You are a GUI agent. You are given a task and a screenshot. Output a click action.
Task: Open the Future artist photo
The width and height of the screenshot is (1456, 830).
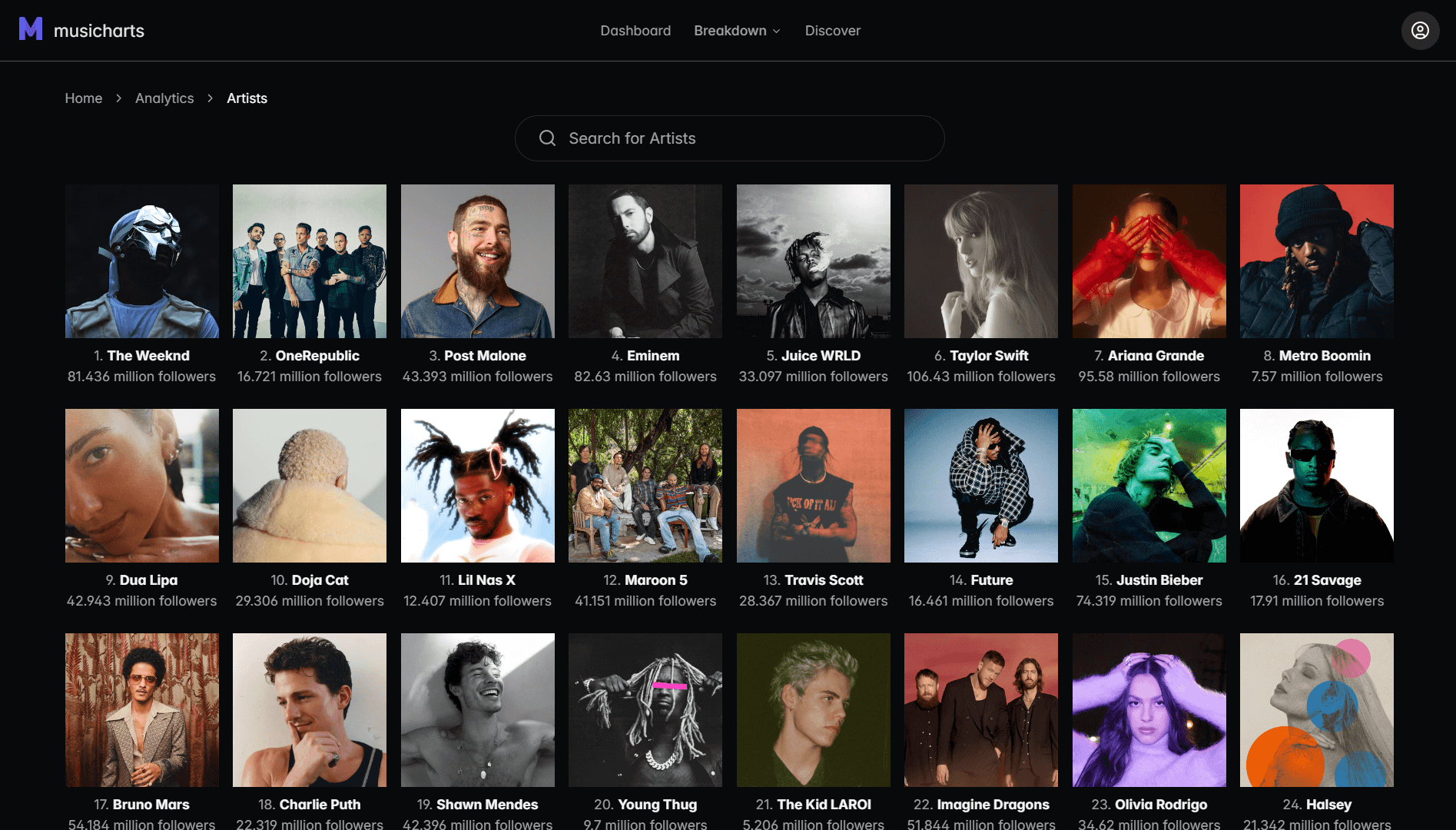pyautogui.click(x=981, y=486)
